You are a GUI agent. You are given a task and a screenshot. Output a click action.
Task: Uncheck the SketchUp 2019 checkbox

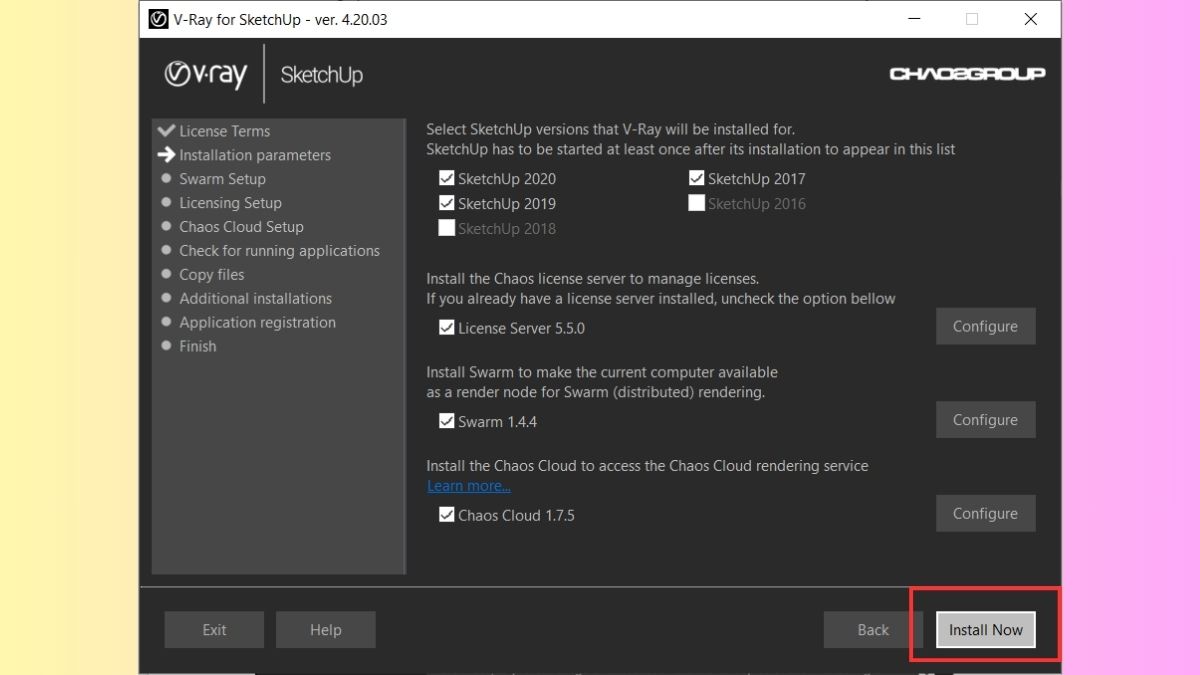click(x=447, y=203)
